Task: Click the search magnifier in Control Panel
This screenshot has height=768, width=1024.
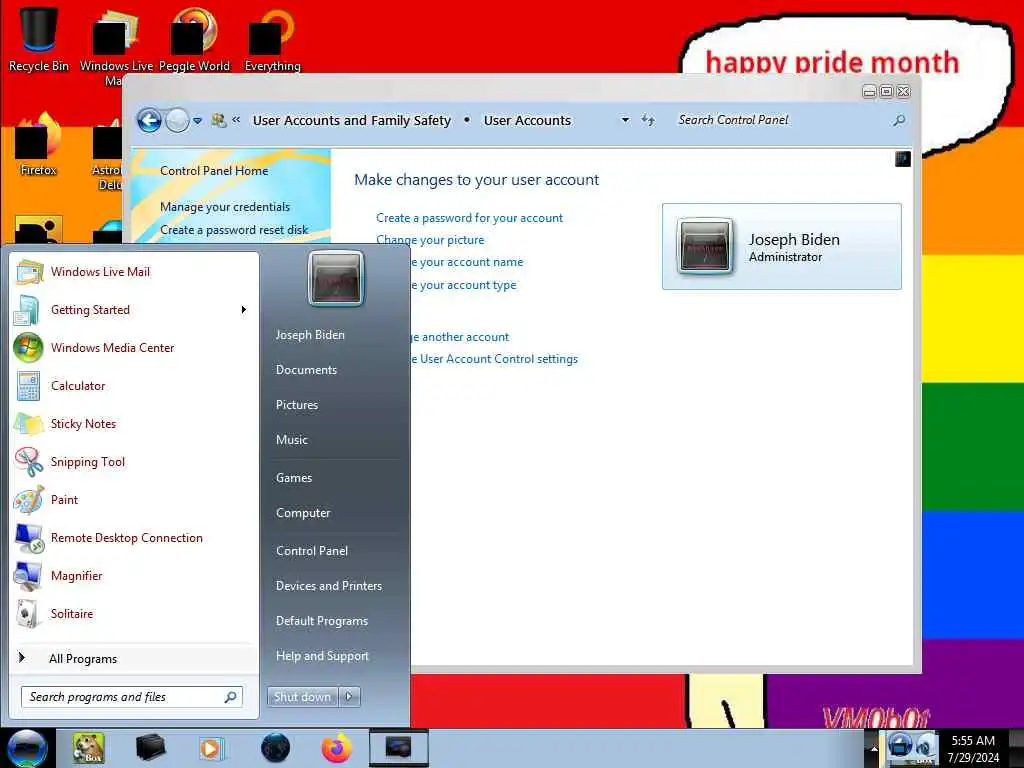Action: coord(899,120)
